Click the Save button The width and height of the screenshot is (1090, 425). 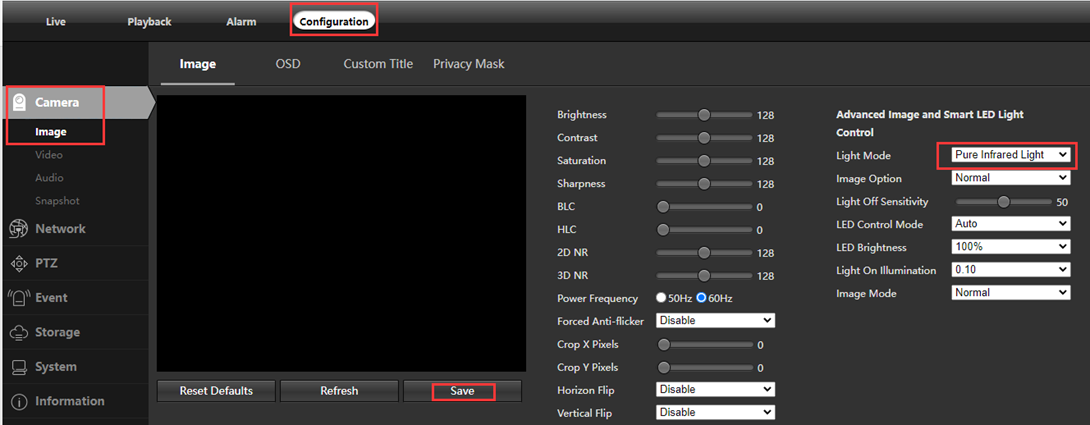click(x=462, y=391)
